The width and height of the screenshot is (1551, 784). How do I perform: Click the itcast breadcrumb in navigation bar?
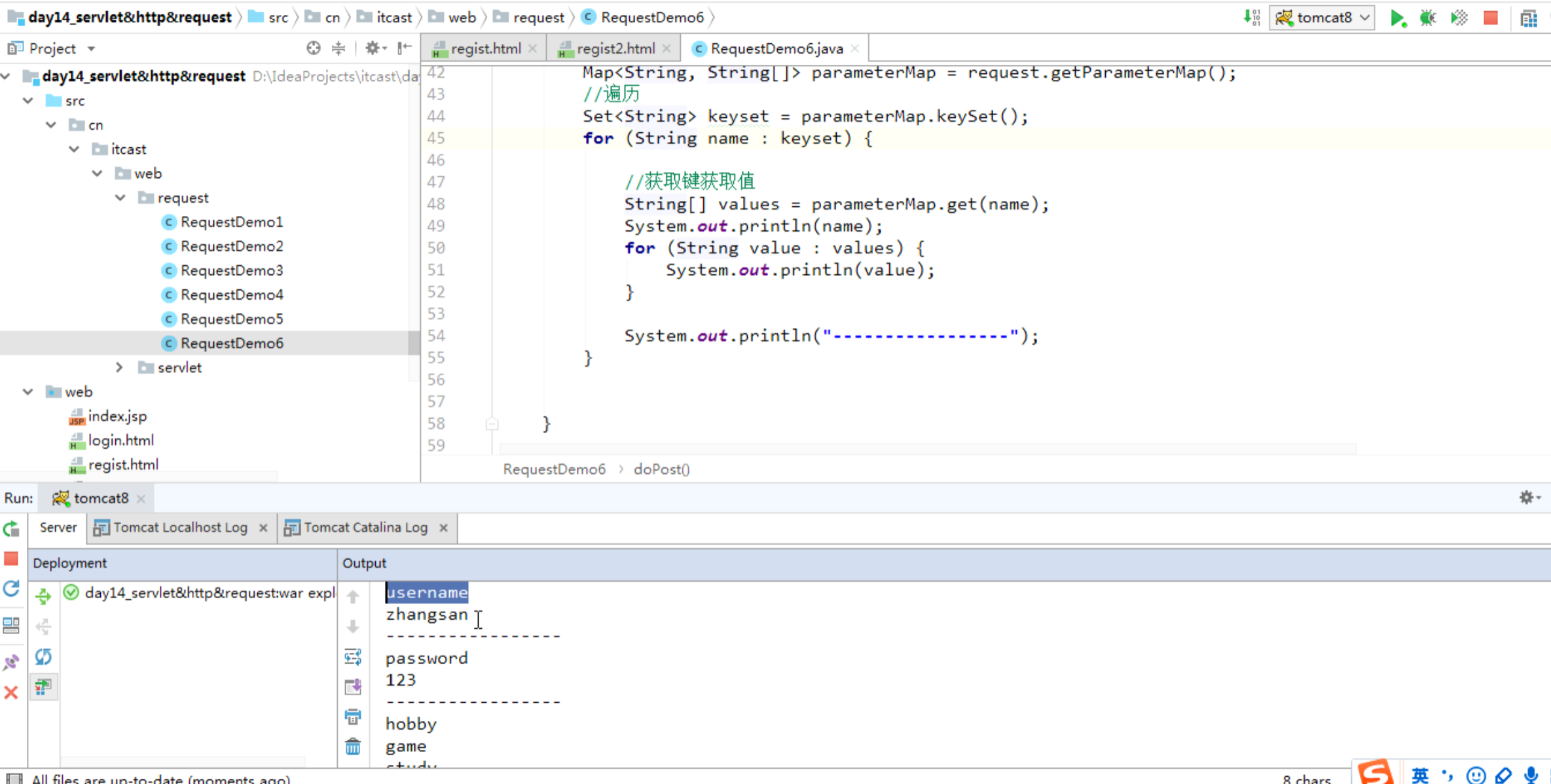pyautogui.click(x=393, y=18)
